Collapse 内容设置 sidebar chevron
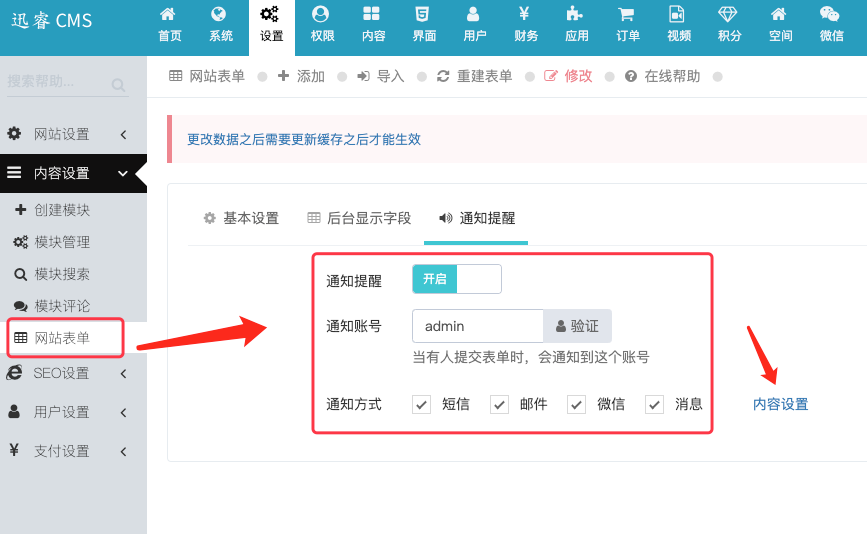This screenshot has width=867, height=534. (123, 174)
